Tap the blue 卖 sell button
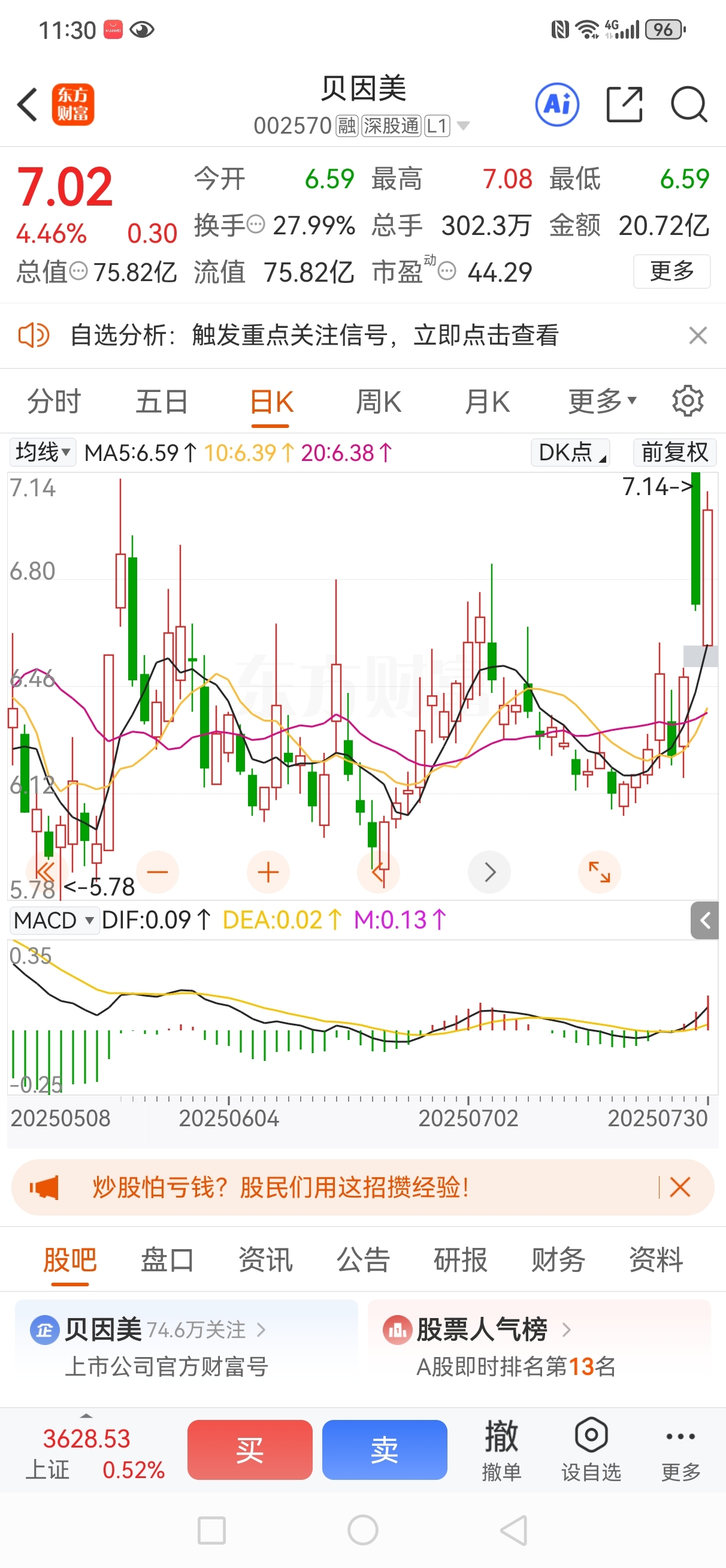726x1568 pixels. (x=385, y=1450)
